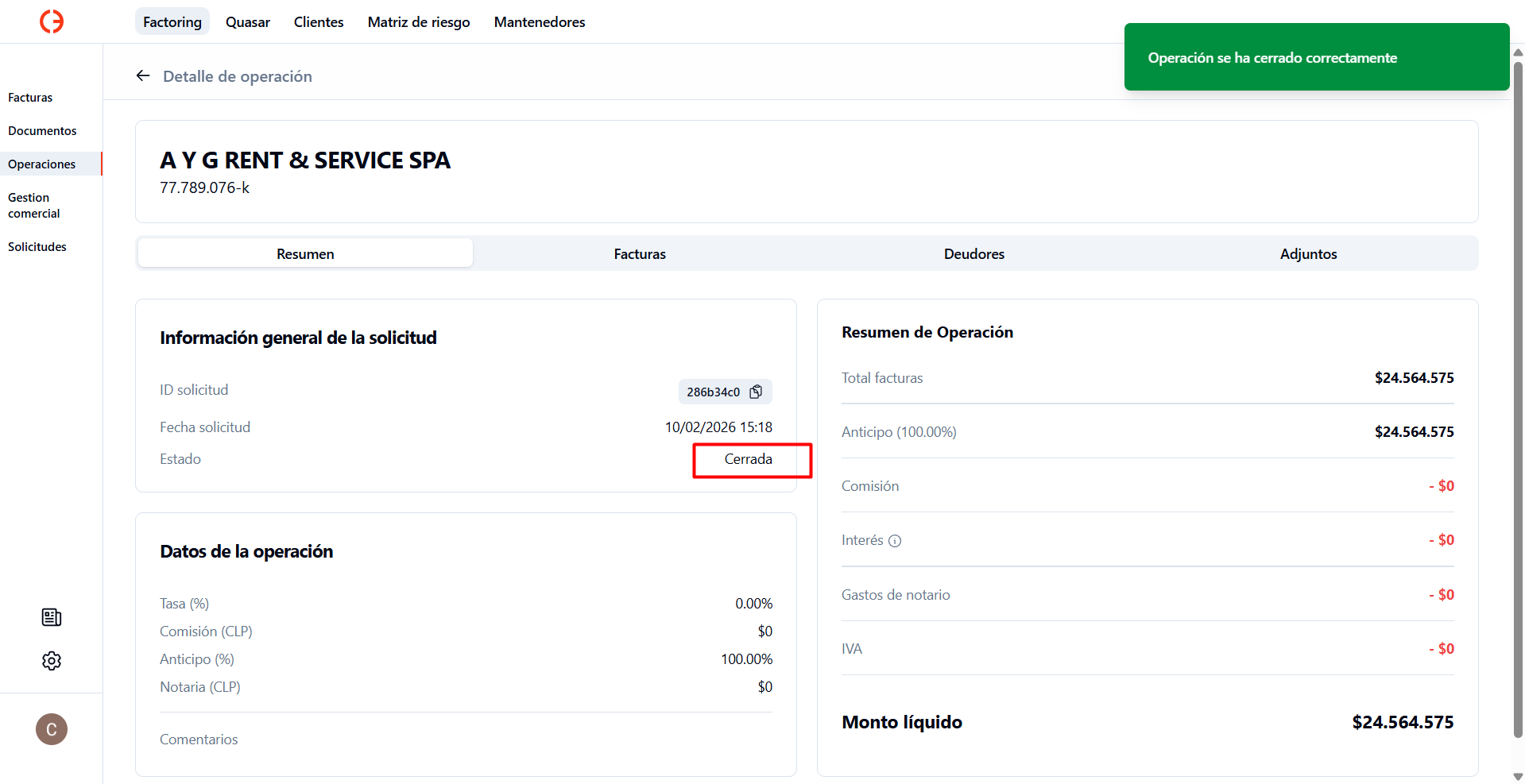Go back using the left arrow icon
Image resolution: width=1525 pixels, height=784 pixels.
point(143,75)
